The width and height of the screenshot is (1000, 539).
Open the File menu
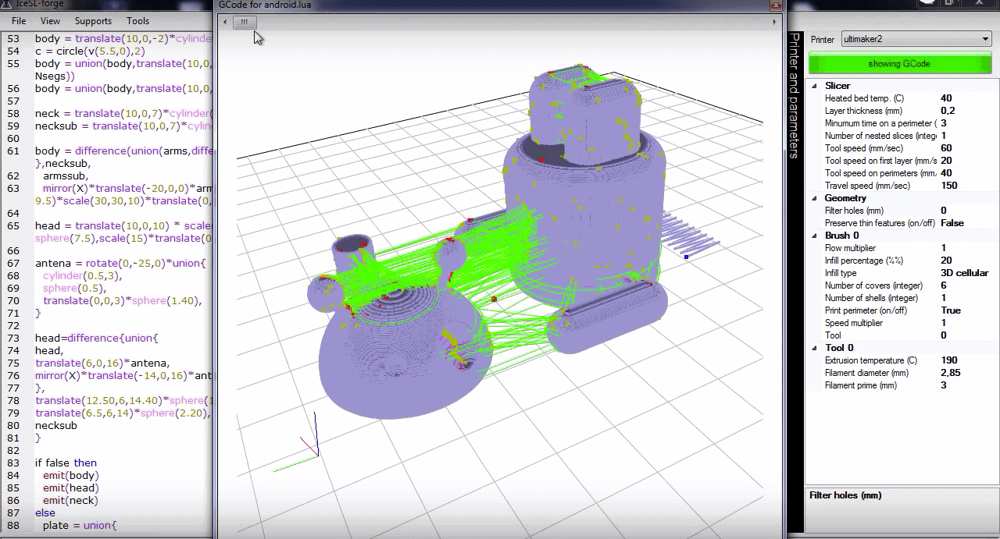pyautogui.click(x=18, y=21)
